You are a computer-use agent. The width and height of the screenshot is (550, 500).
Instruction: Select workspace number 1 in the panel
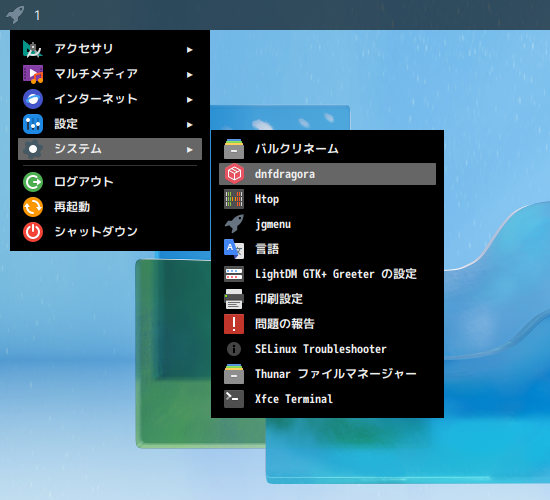click(37, 15)
